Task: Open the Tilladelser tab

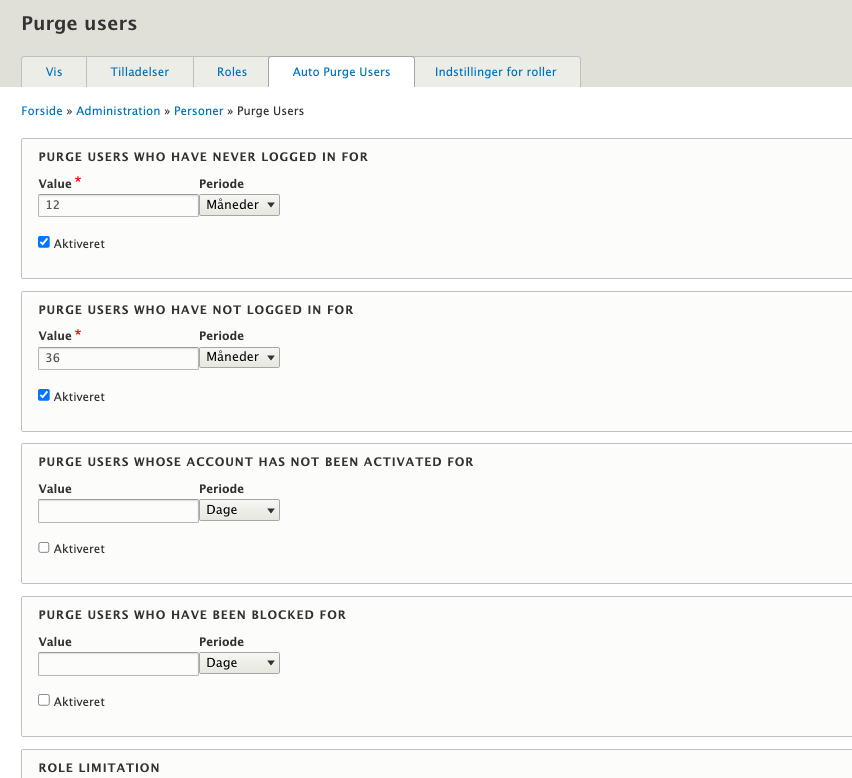Action: click(x=139, y=72)
